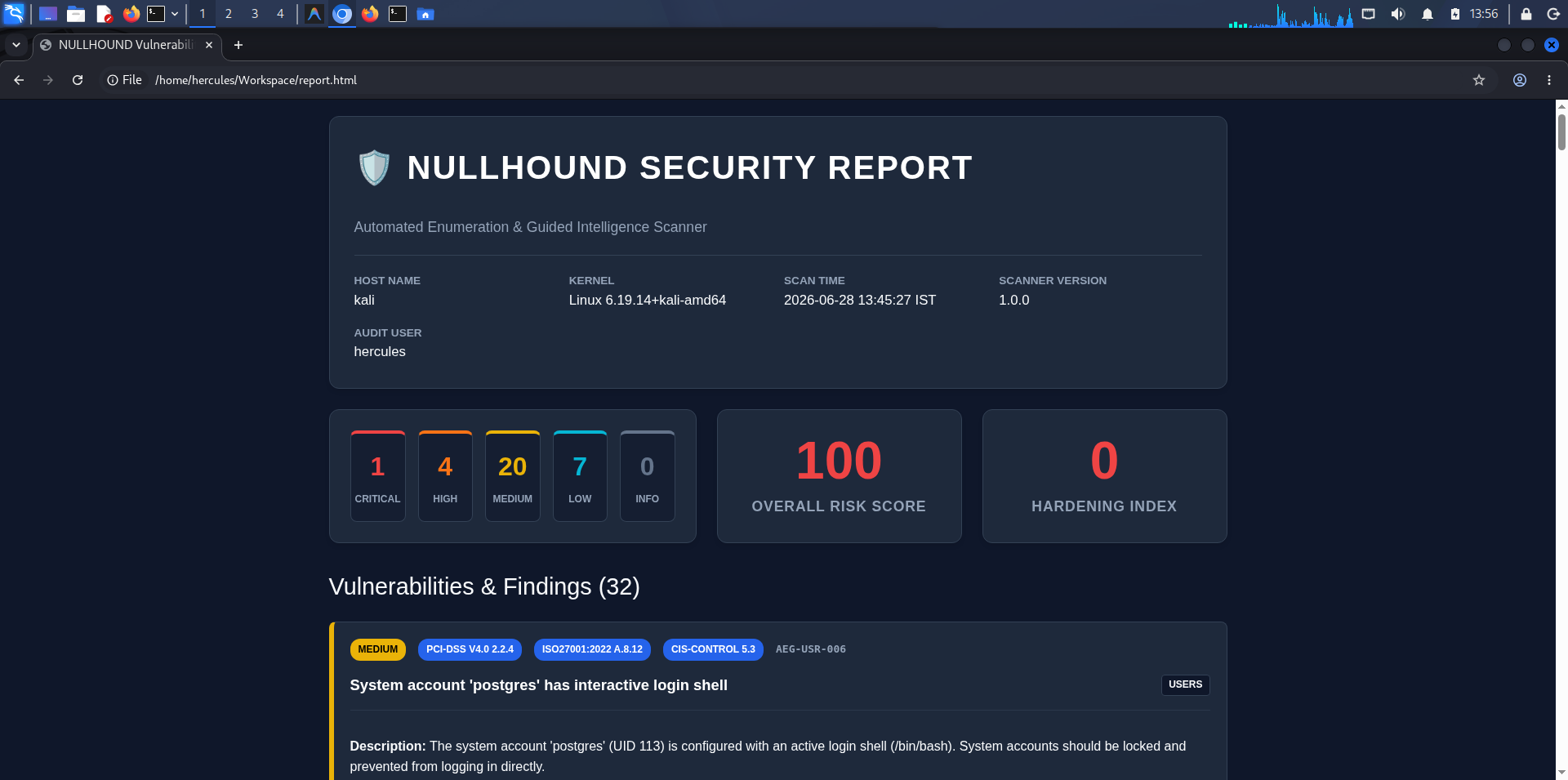This screenshot has height=780, width=1568.
Task: Open the Kali applications menu icon
Action: (14, 14)
